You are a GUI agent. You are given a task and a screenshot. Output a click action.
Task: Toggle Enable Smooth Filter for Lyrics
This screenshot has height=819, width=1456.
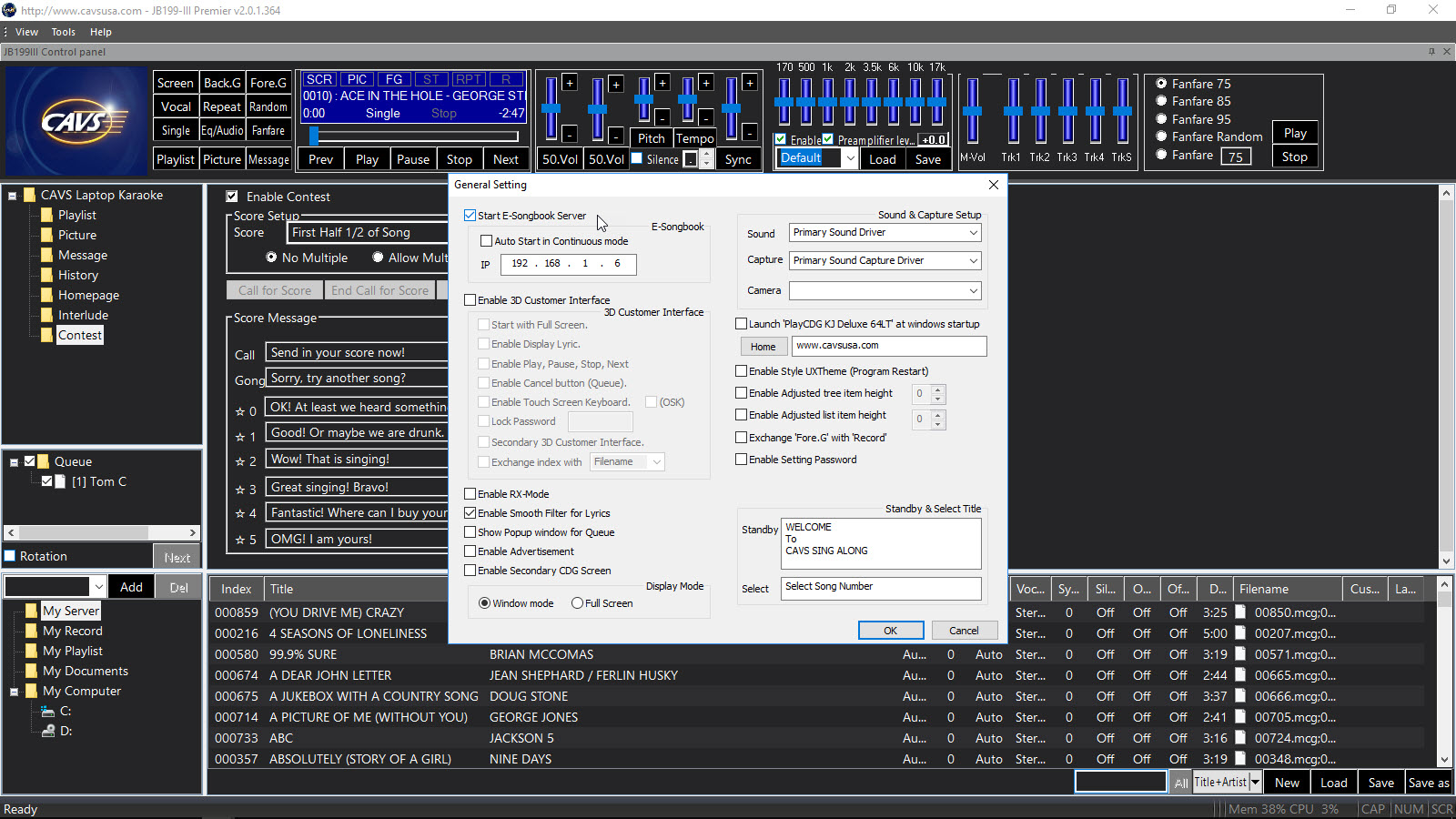[x=470, y=513]
